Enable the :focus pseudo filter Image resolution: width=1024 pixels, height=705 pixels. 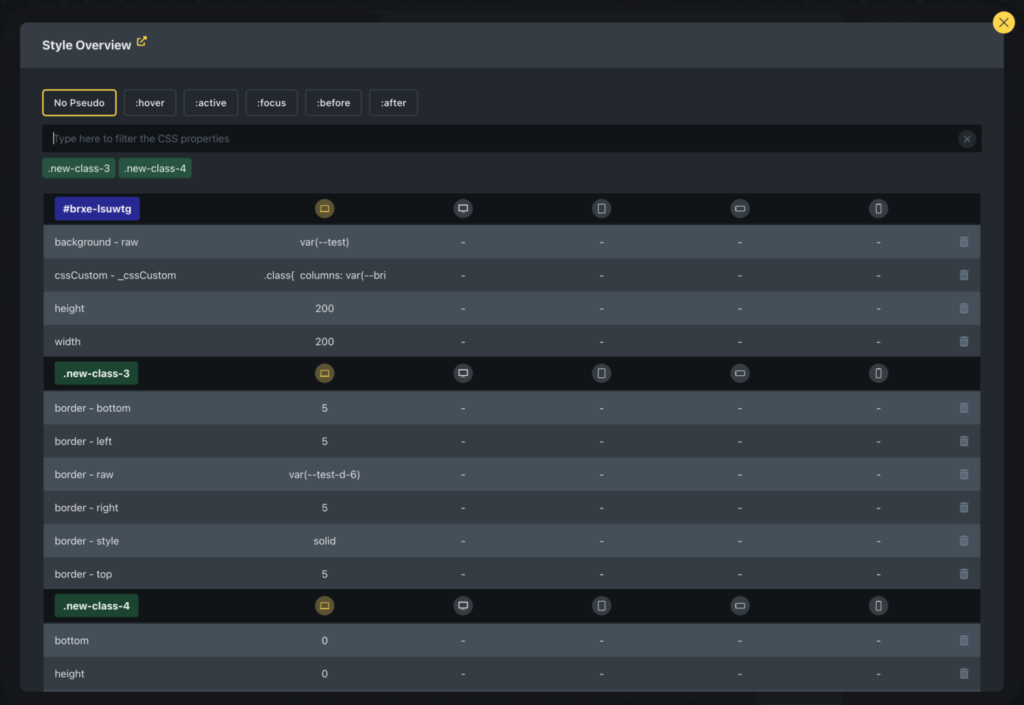tap(271, 103)
